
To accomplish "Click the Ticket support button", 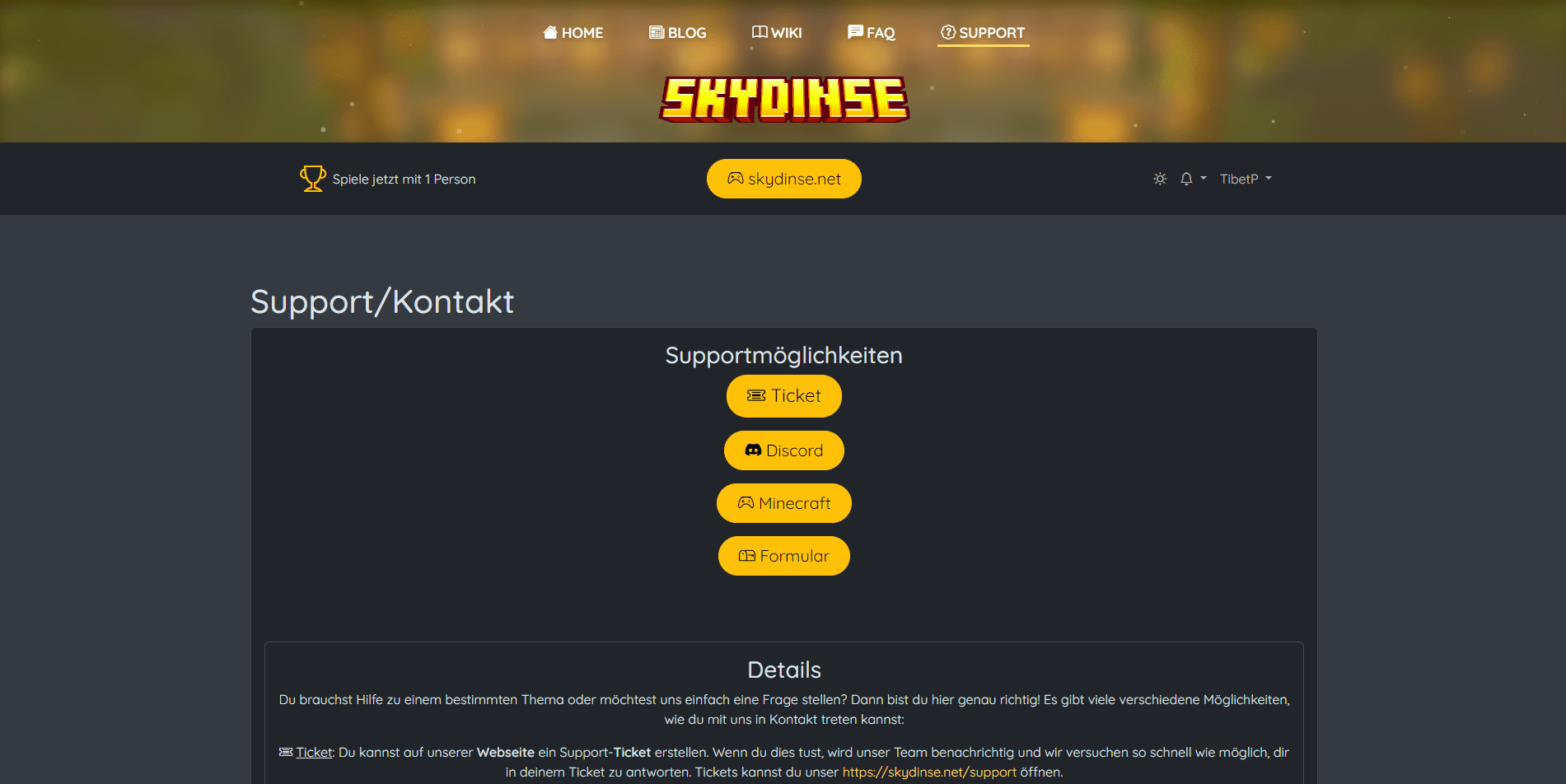I will coord(784,396).
